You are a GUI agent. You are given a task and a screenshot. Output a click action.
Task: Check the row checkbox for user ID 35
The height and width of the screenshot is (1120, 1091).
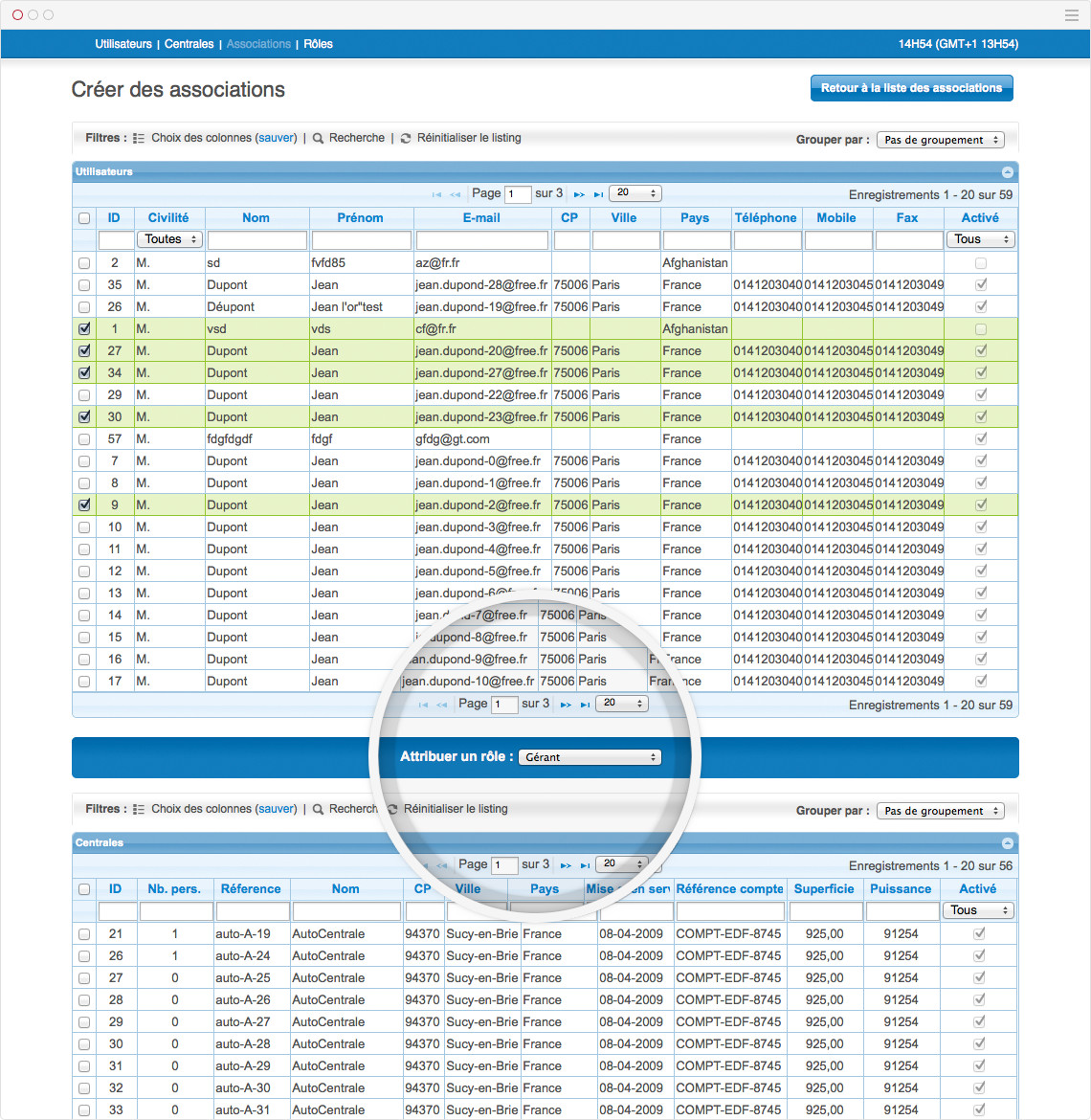coord(84,285)
